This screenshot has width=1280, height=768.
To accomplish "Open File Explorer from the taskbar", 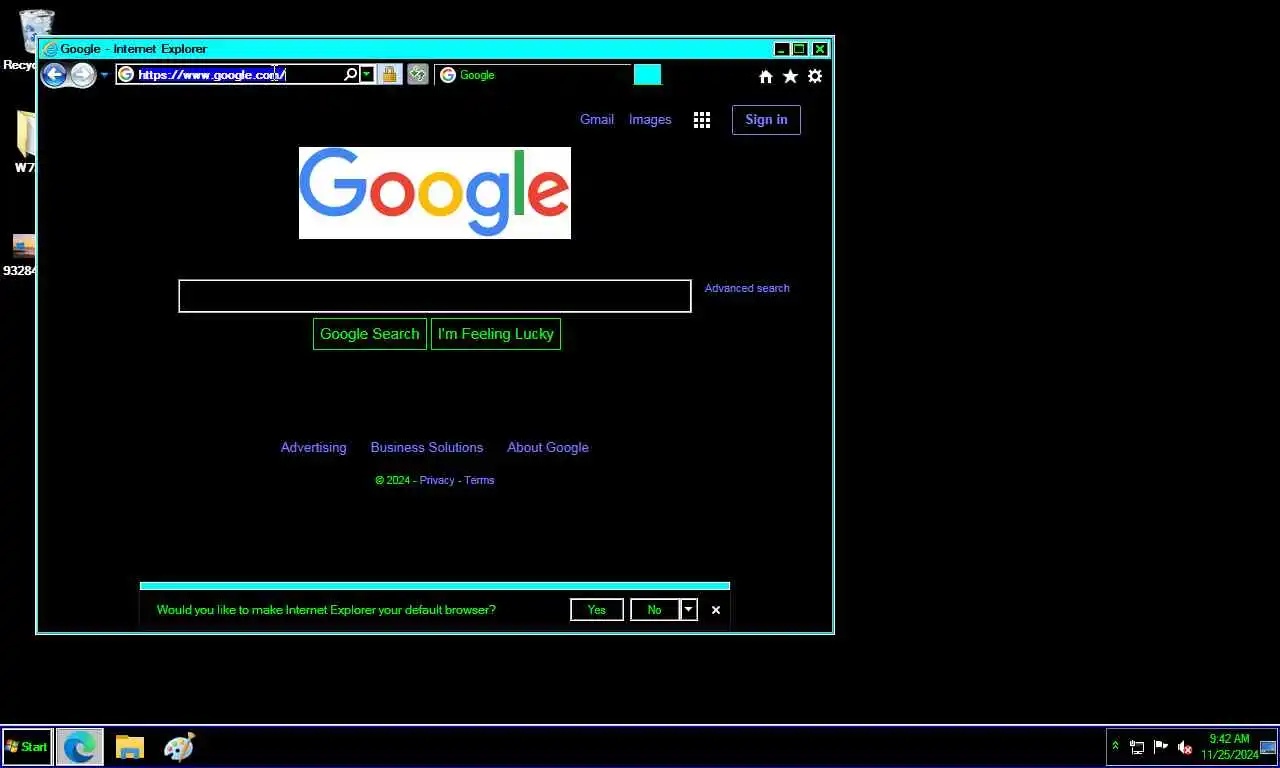I will click(130, 746).
